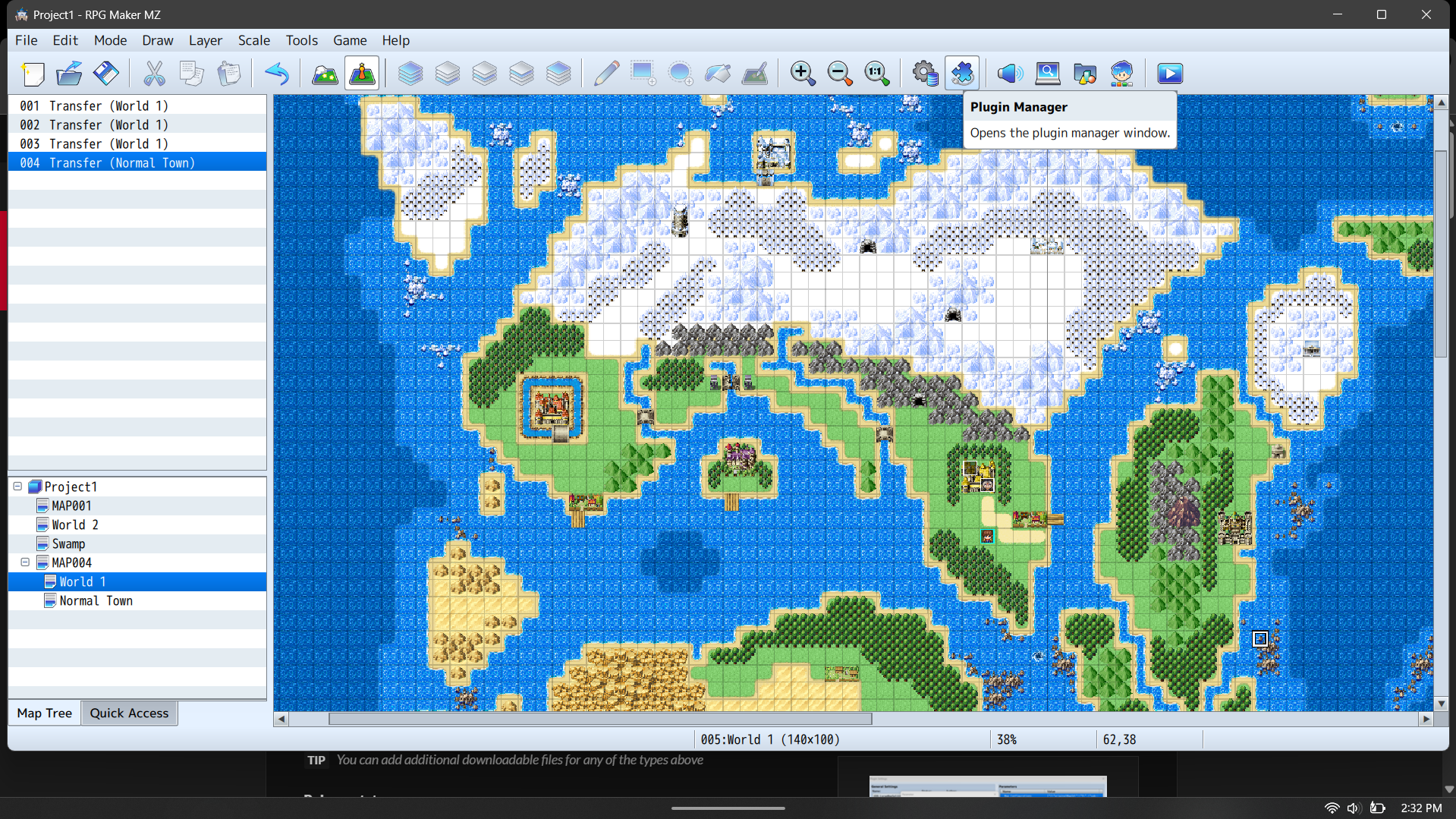Click the volume icon in system tray
This screenshot has width=1456, height=819.
pos(1353,808)
